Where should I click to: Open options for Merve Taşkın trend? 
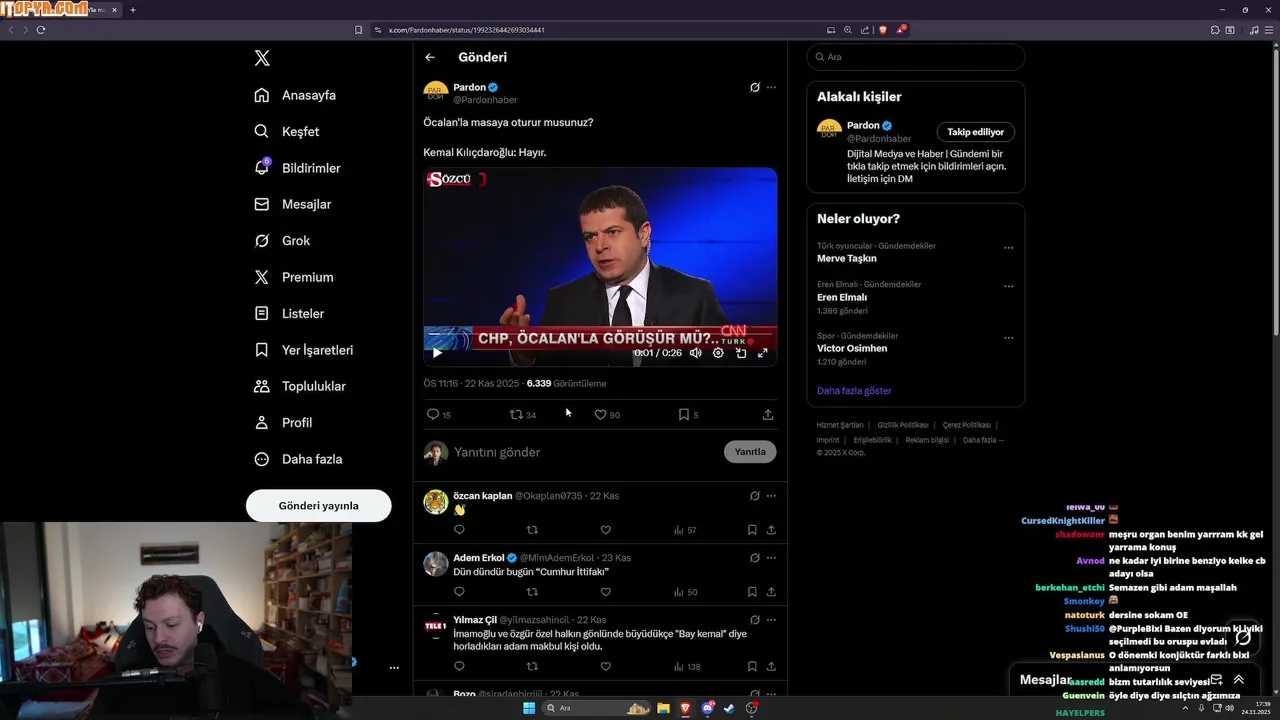point(1008,248)
